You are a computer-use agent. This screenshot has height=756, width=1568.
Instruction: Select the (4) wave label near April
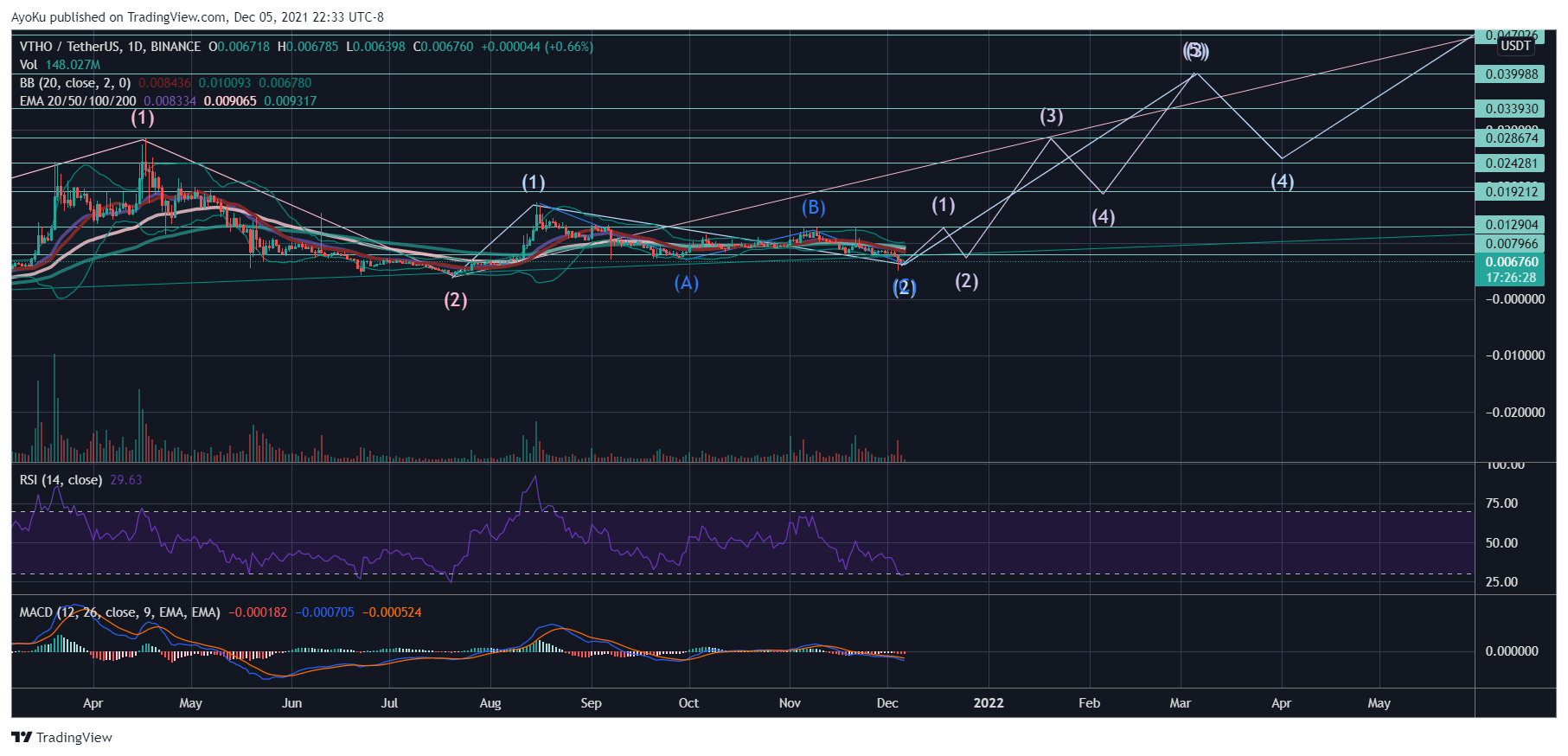click(1282, 182)
